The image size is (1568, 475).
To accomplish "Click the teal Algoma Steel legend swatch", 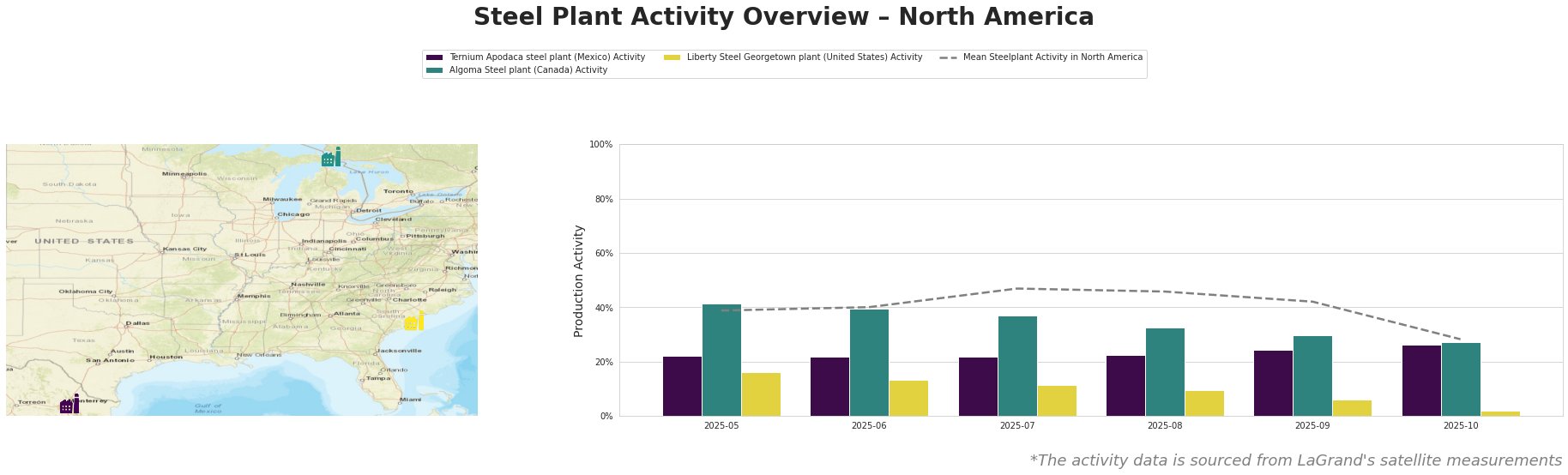I will tap(434, 70).
